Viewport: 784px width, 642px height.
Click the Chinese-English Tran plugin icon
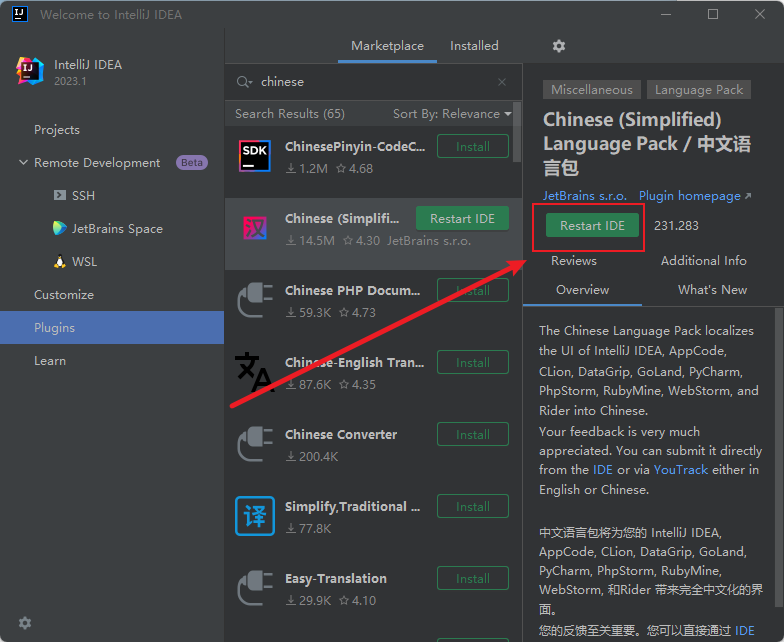pyautogui.click(x=254, y=372)
